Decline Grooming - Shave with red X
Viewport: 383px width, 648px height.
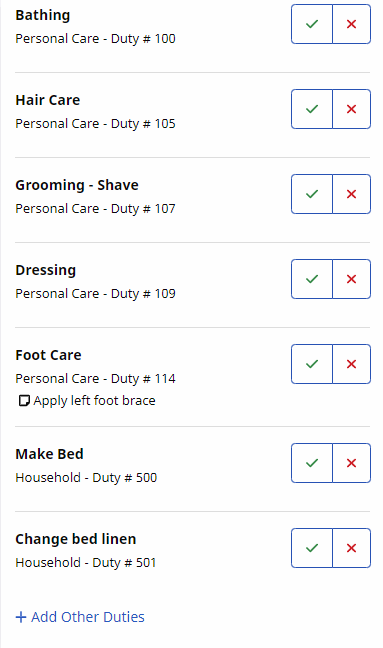point(352,194)
